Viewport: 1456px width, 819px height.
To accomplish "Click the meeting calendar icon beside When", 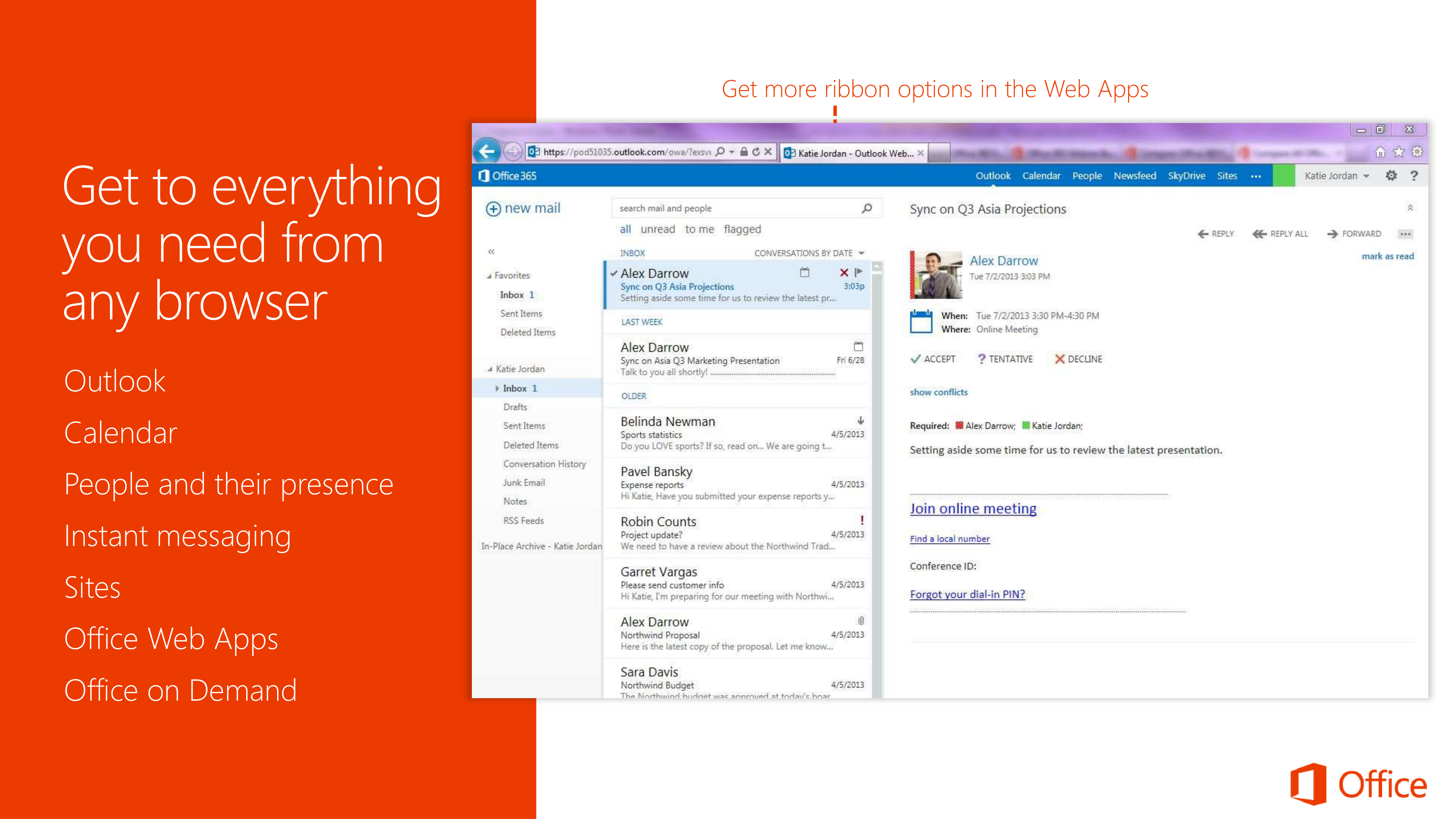I will click(921, 321).
